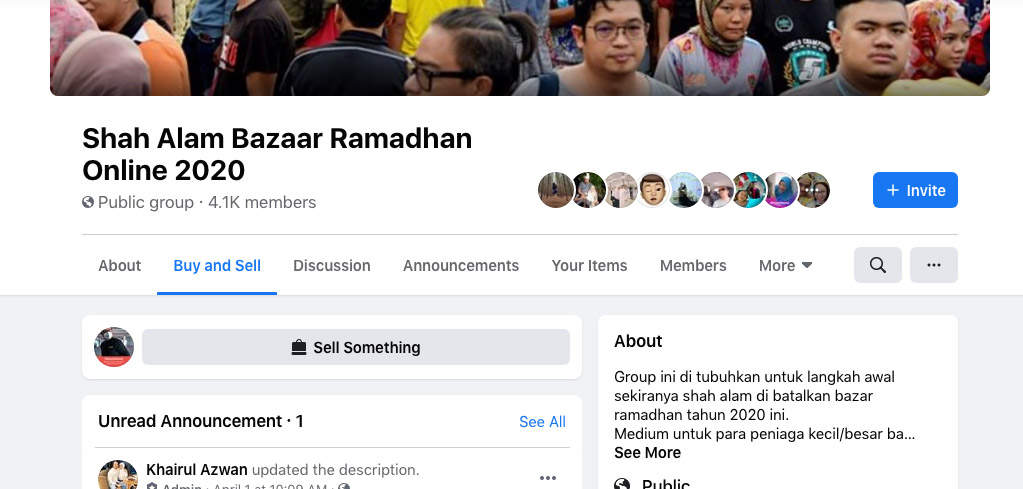The width and height of the screenshot is (1023, 489).
Task: Open Khairul Azwan's profile picture
Action: (x=118, y=476)
